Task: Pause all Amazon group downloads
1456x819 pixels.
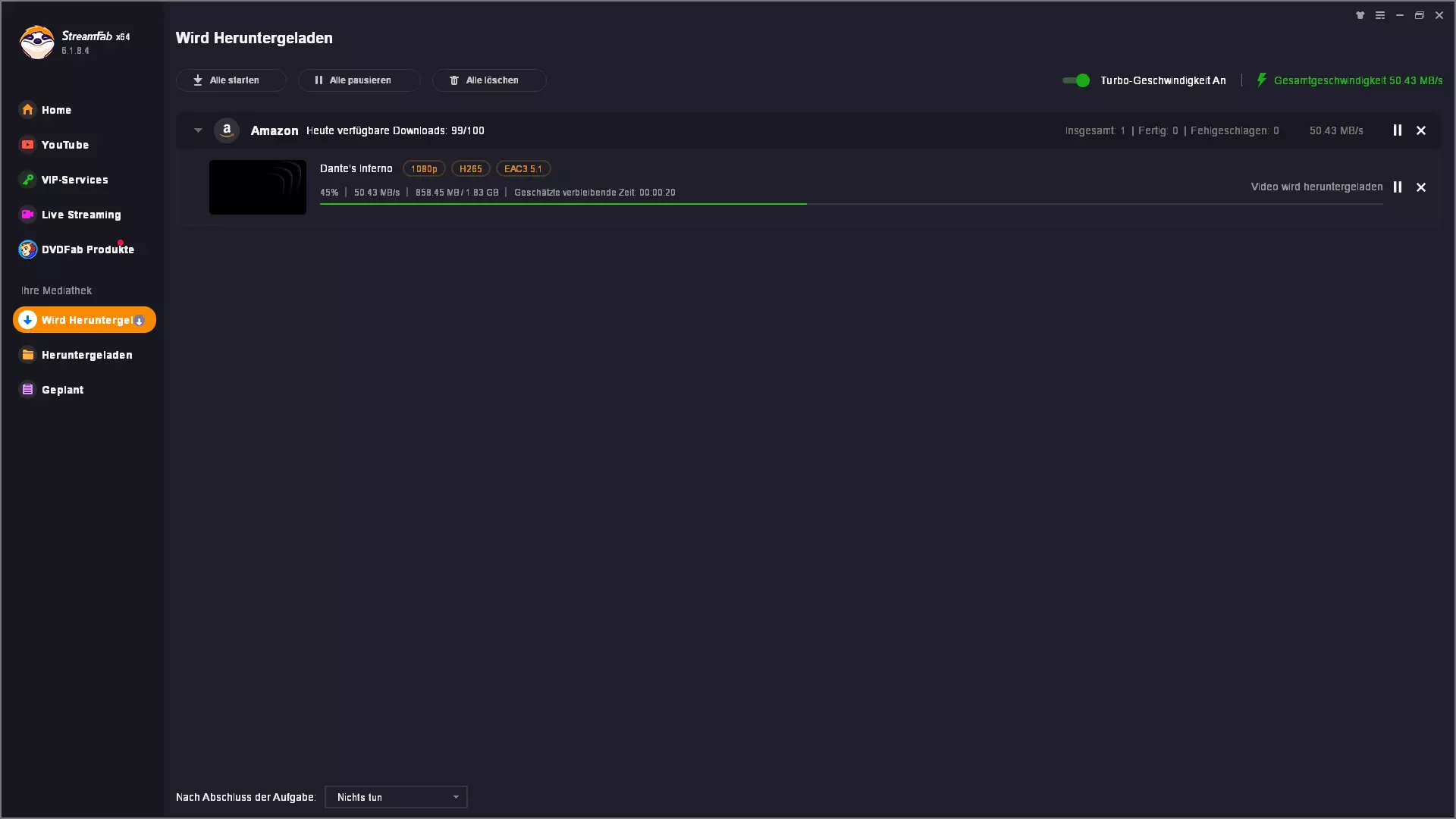Action: click(1397, 130)
